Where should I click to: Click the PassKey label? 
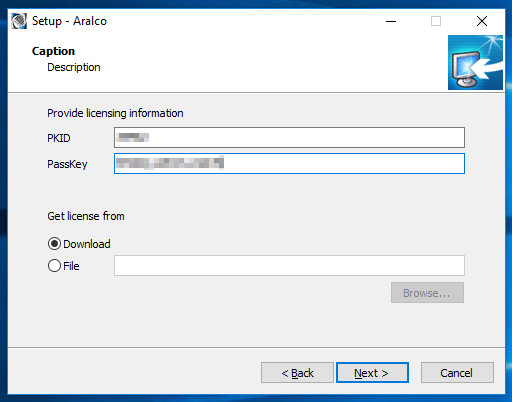(x=67, y=164)
